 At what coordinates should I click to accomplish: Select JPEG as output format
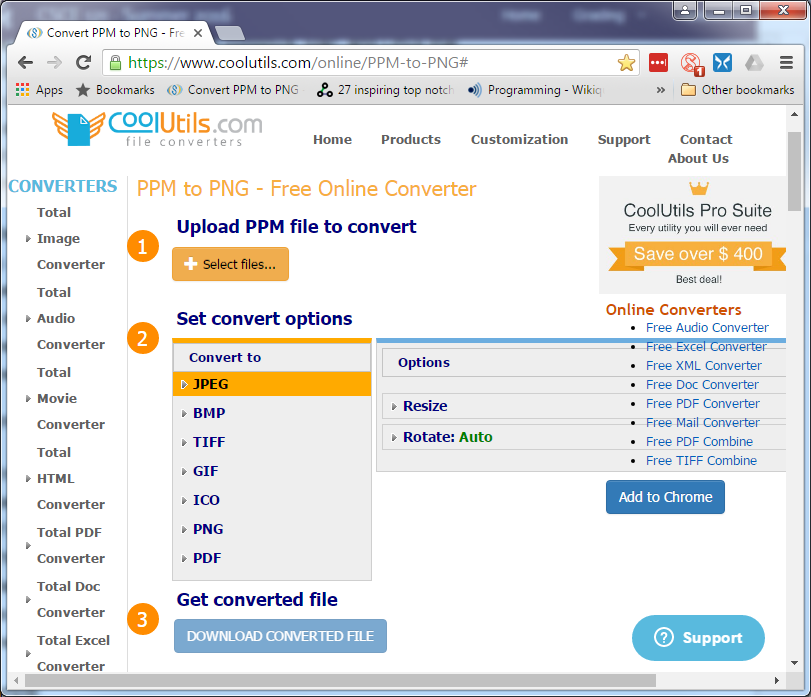[272, 384]
